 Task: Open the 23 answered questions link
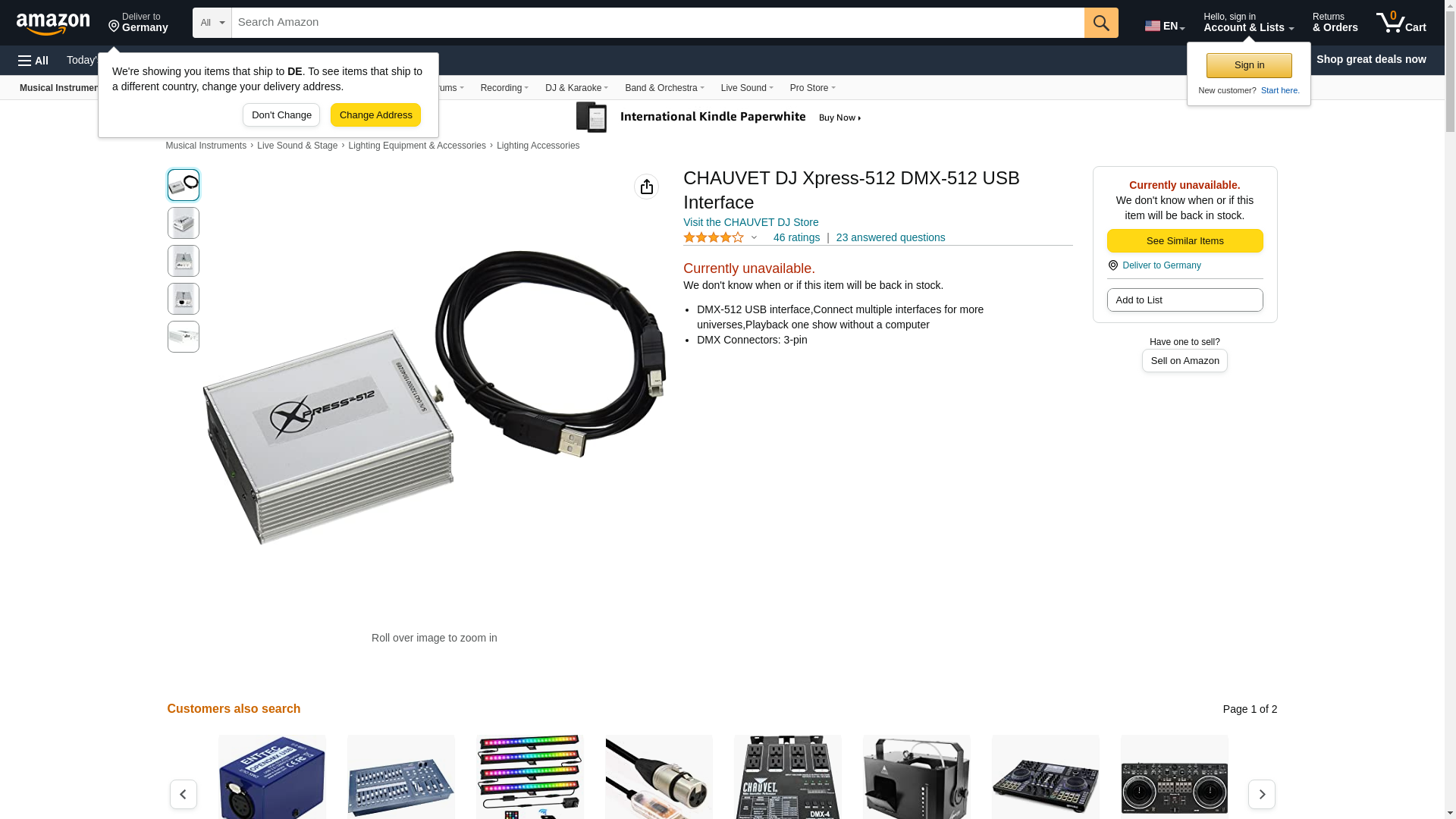(890, 237)
